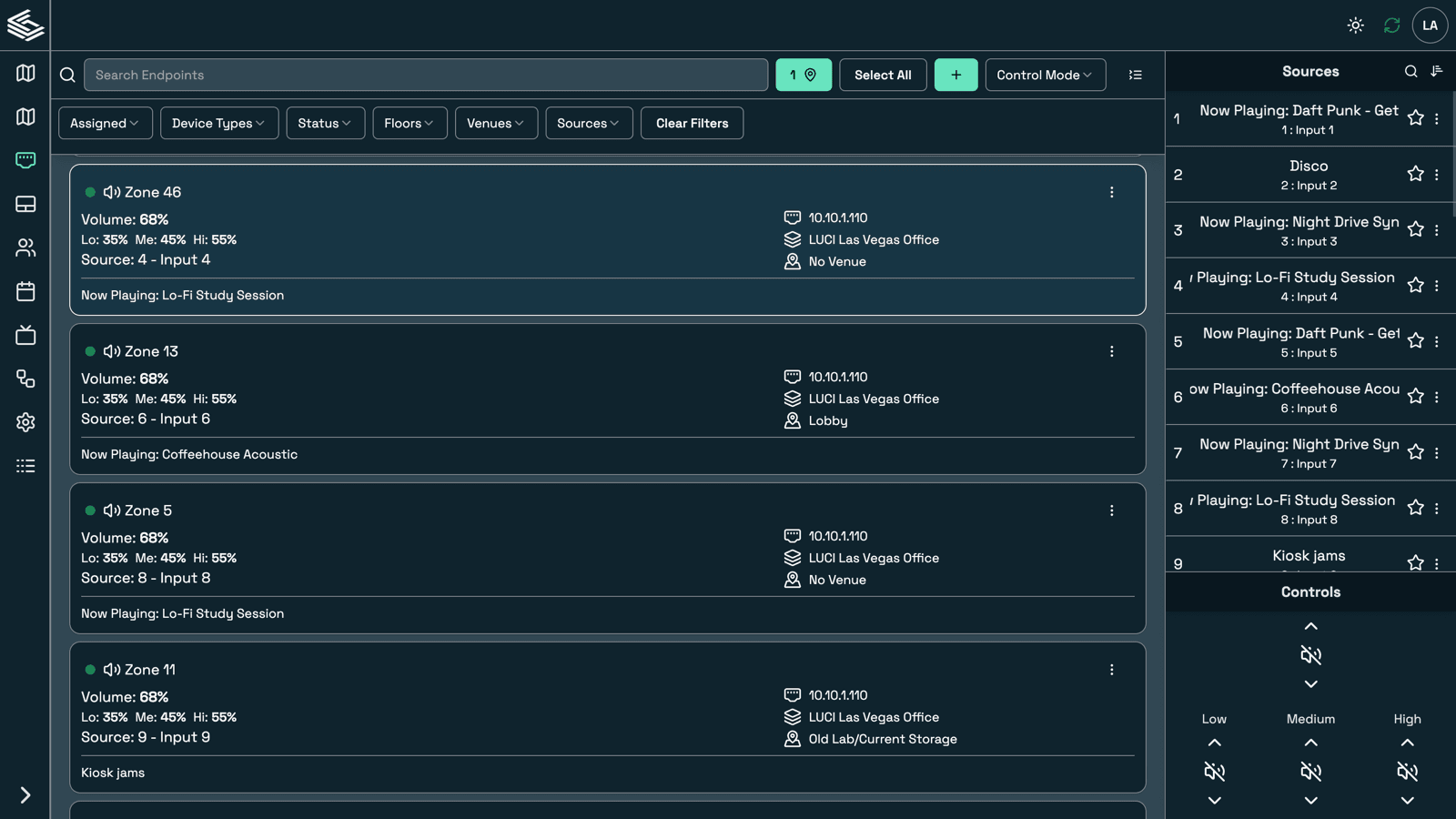The height and width of the screenshot is (819, 1456).
Task: Toggle light/dark theme with the sun icon
Action: tap(1355, 25)
